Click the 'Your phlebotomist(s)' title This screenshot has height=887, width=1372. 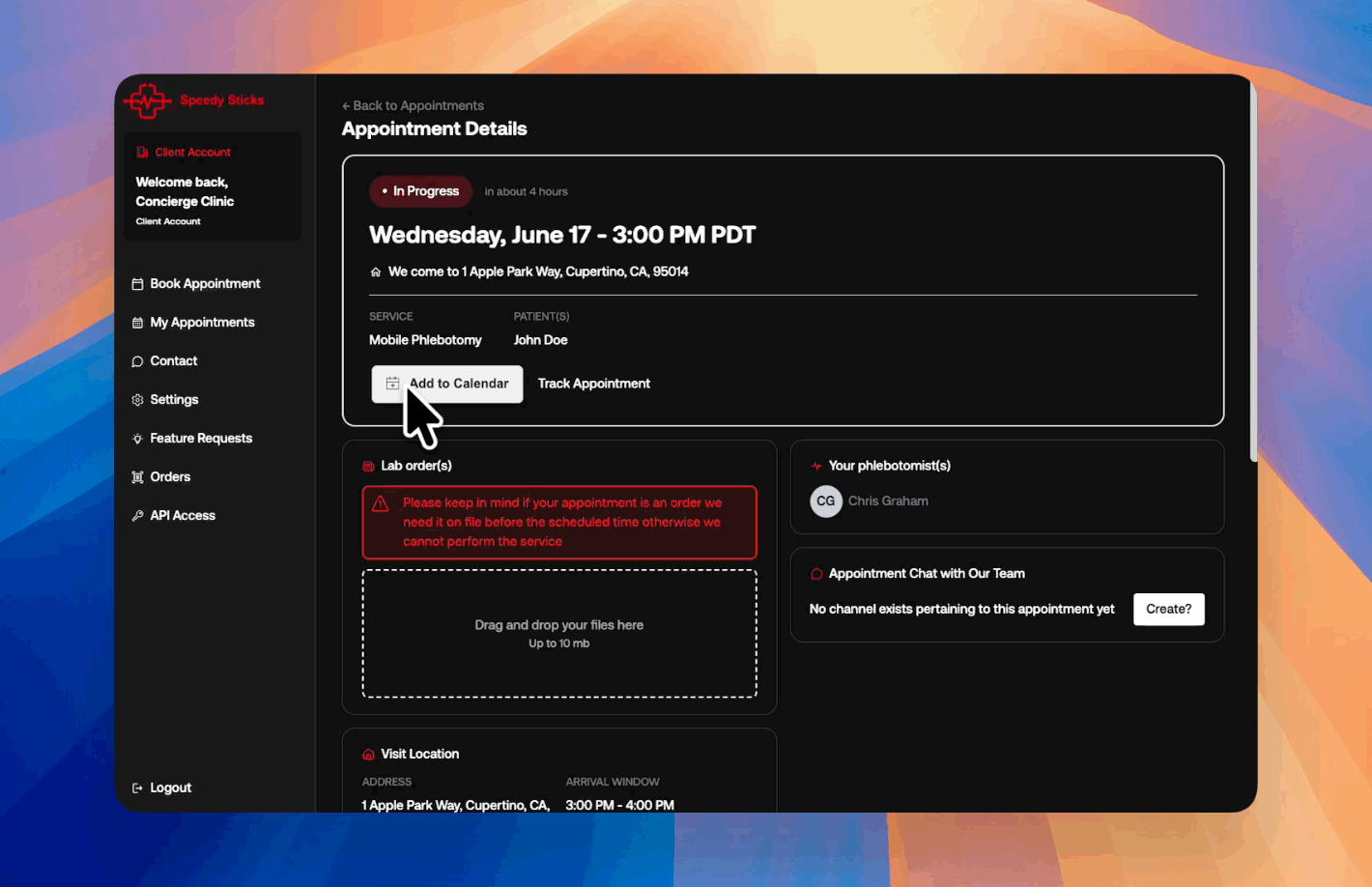pos(890,466)
